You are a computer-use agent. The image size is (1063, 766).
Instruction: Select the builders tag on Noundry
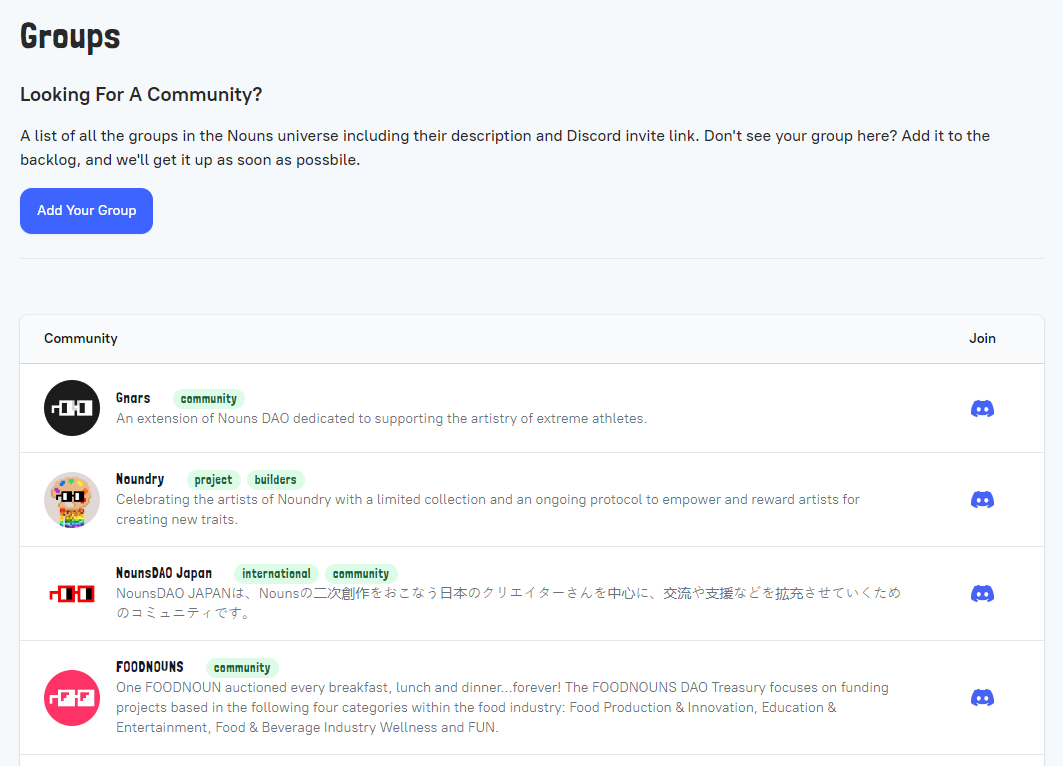[x=275, y=480]
